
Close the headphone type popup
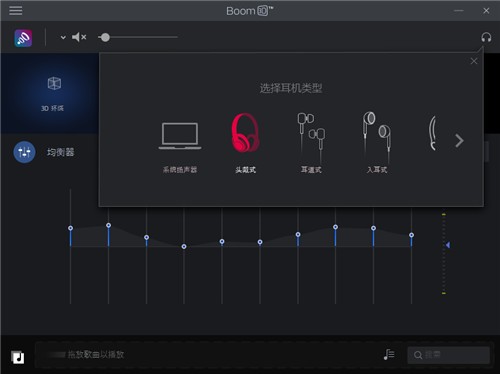click(474, 61)
